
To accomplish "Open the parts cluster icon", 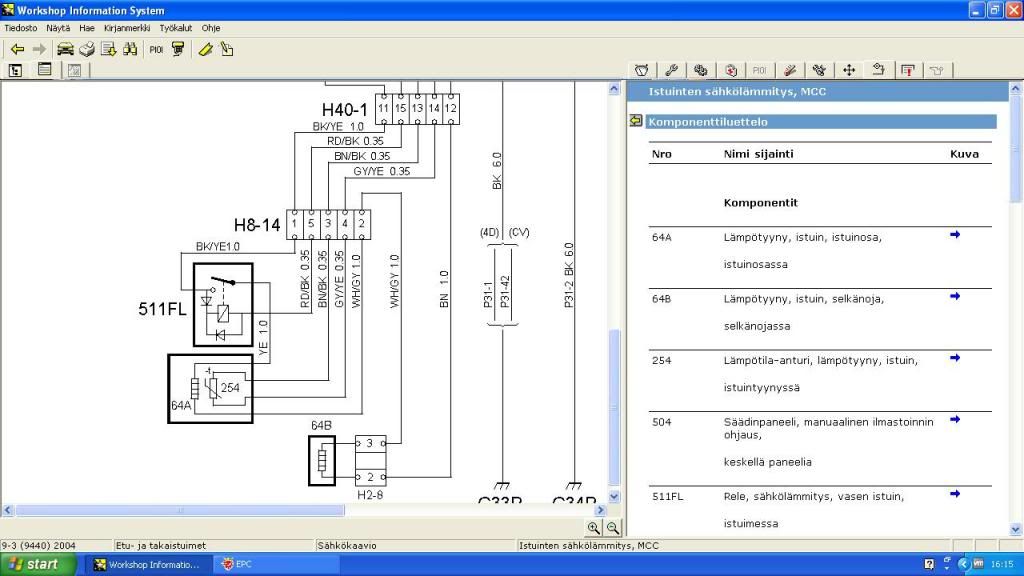I will [x=819, y=70].
